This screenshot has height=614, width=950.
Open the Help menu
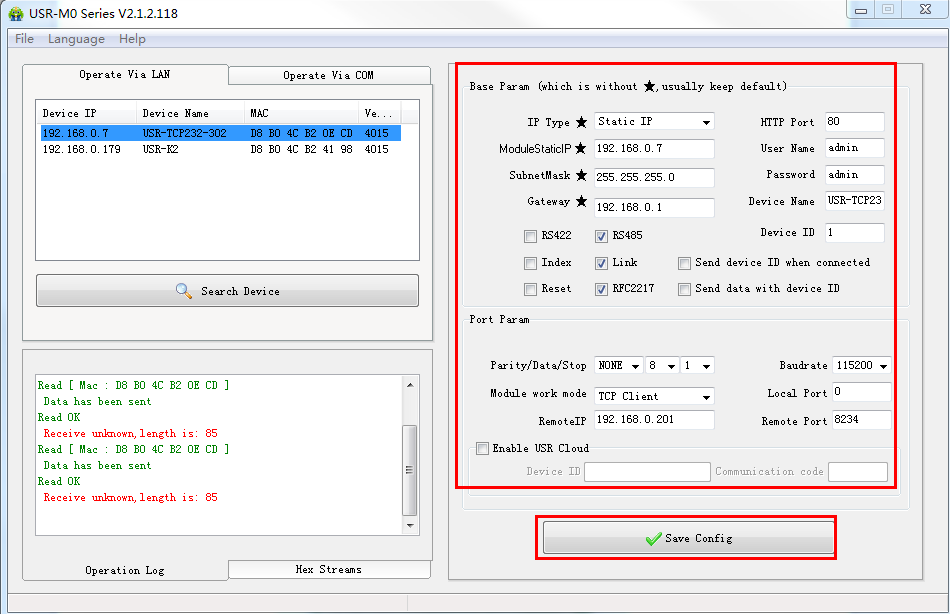click(132, 39)
